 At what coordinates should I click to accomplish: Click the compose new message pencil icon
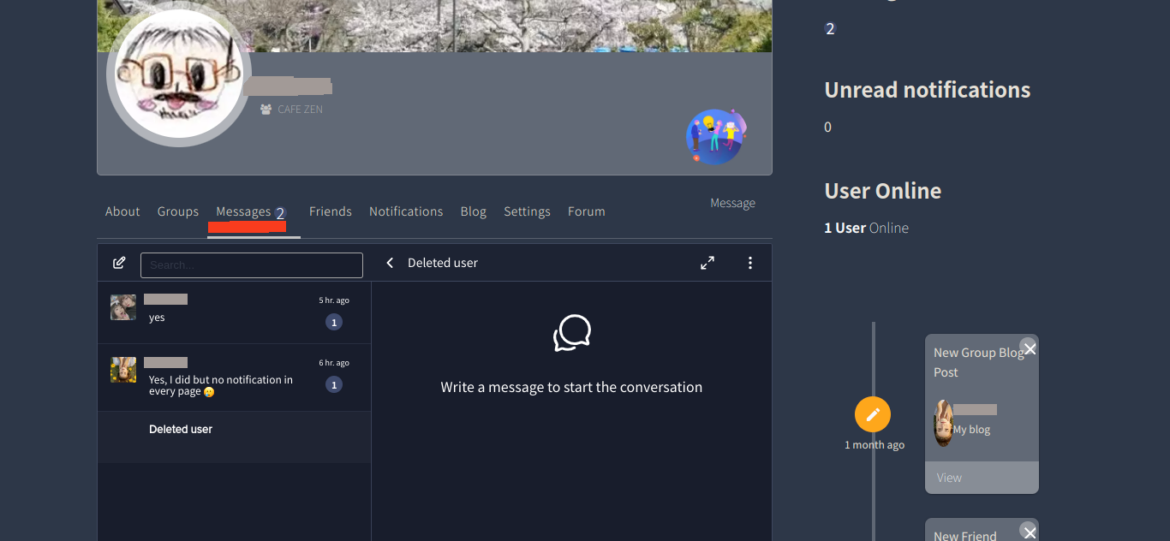coord(119,263)
